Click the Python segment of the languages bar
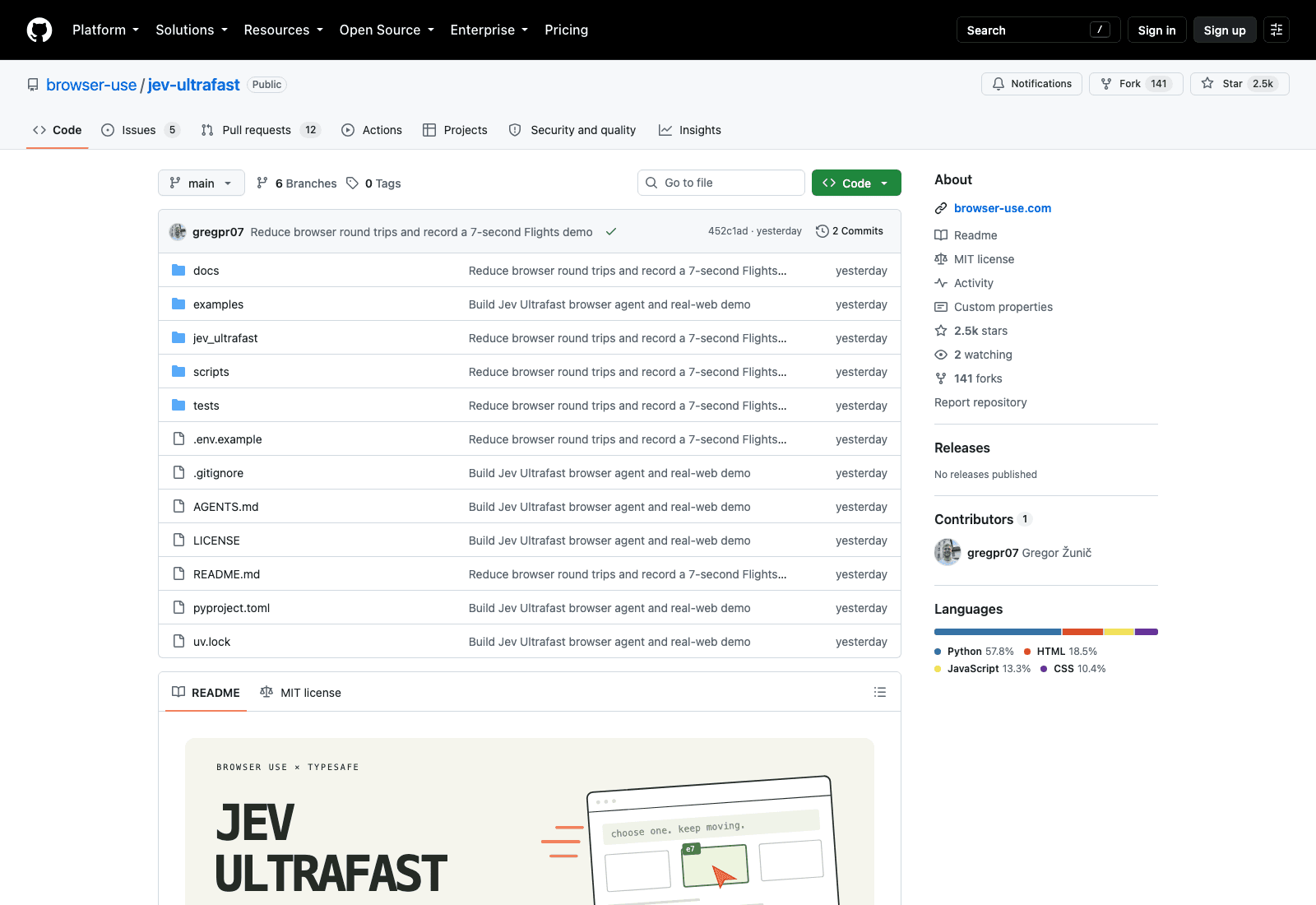The width and height of the screenshot is (1316, 905). [998, 632]
